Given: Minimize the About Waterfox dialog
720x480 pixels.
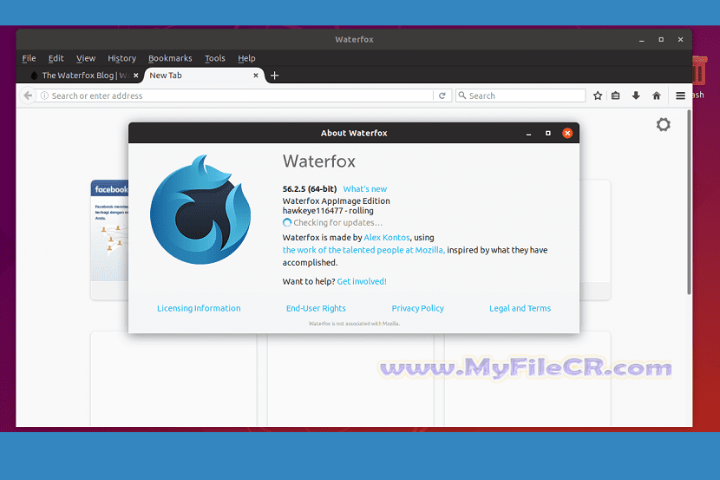Looking at the screenshot, I should 529,134.
